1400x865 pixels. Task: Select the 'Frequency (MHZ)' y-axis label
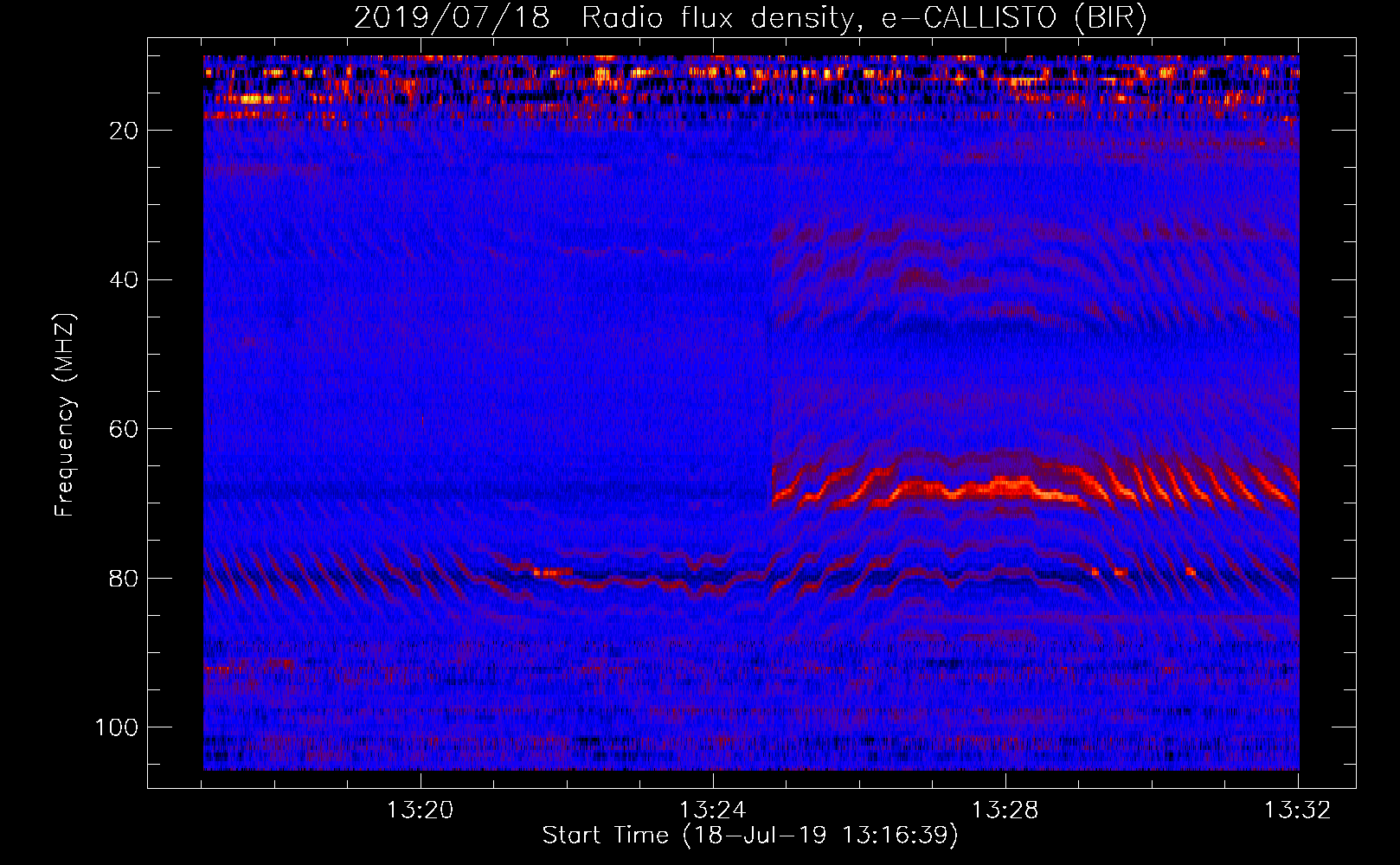click(x=65, y=415)
